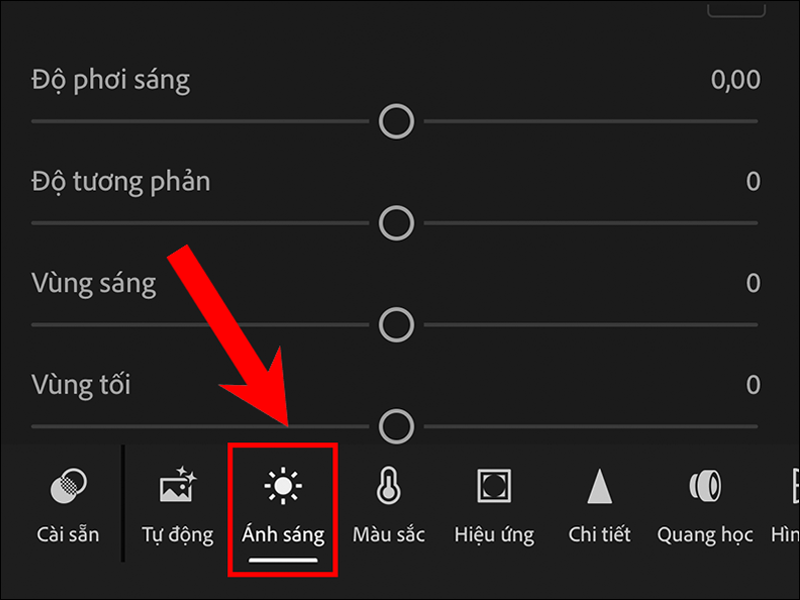The height and width of the screenshot is (600, 800).
Task: Click the Vùng tối value field
Action: 753,385
